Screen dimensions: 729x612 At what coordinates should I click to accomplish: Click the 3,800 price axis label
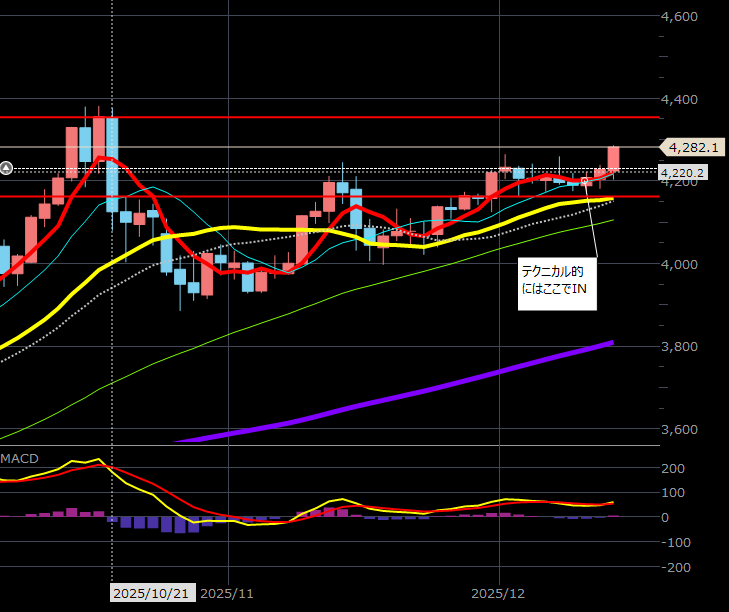click(680, 347)
